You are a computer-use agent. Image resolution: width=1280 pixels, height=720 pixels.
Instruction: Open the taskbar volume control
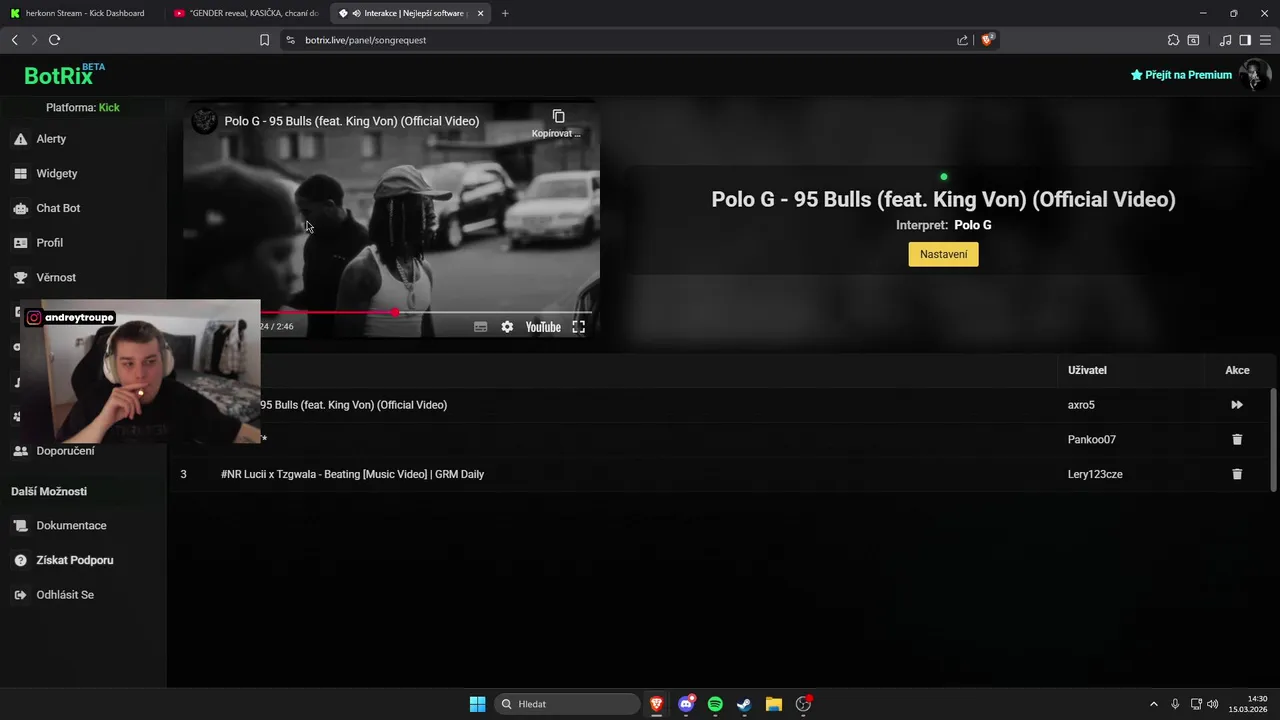click(1212, 704)
